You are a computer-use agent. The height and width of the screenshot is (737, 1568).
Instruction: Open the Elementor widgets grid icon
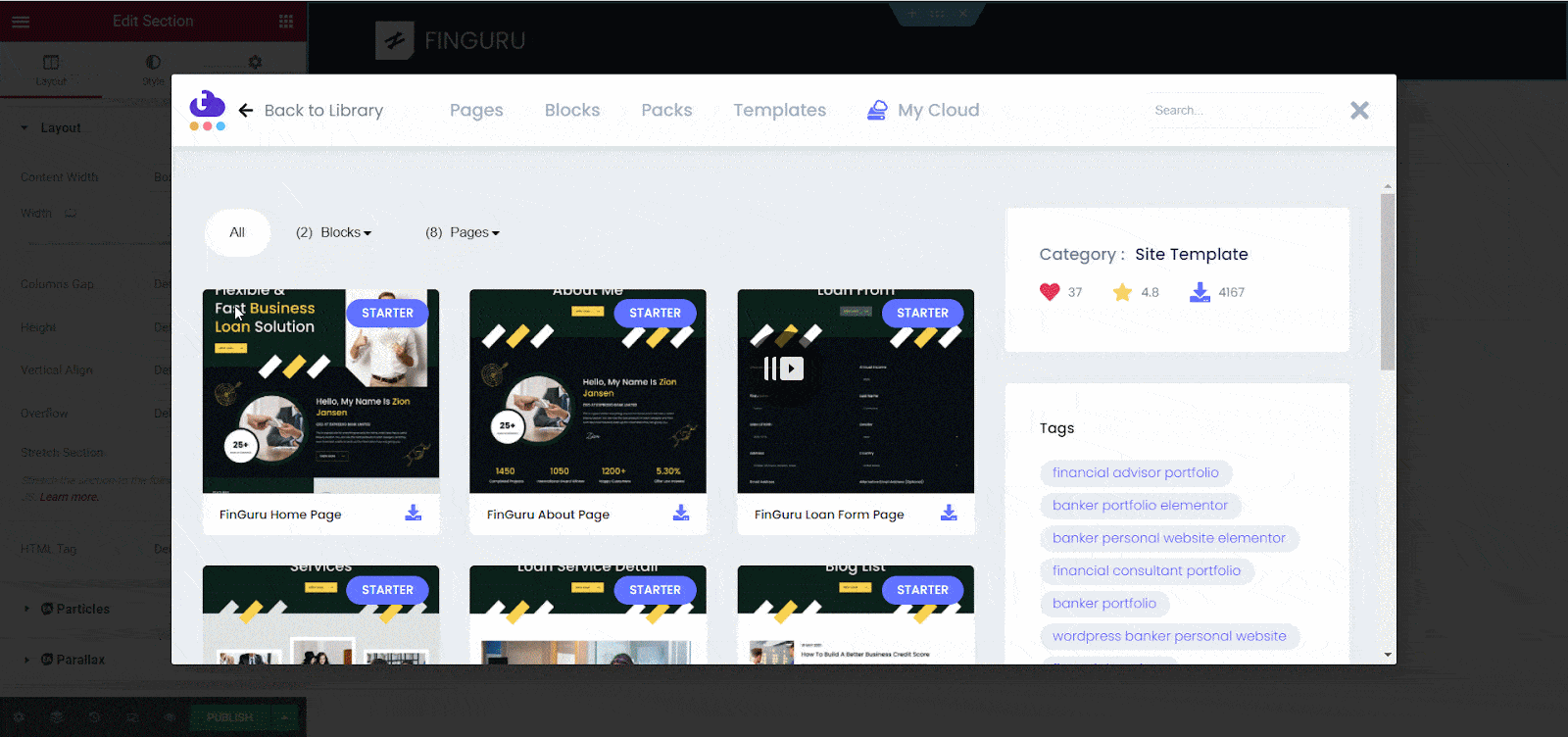(x=286, y=22)
